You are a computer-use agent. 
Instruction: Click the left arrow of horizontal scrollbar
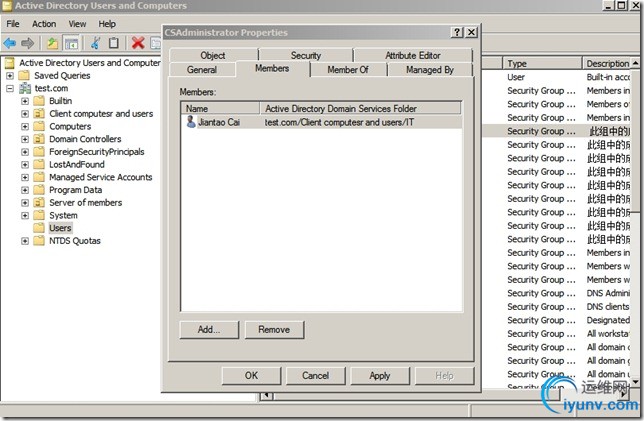point(266,396)
